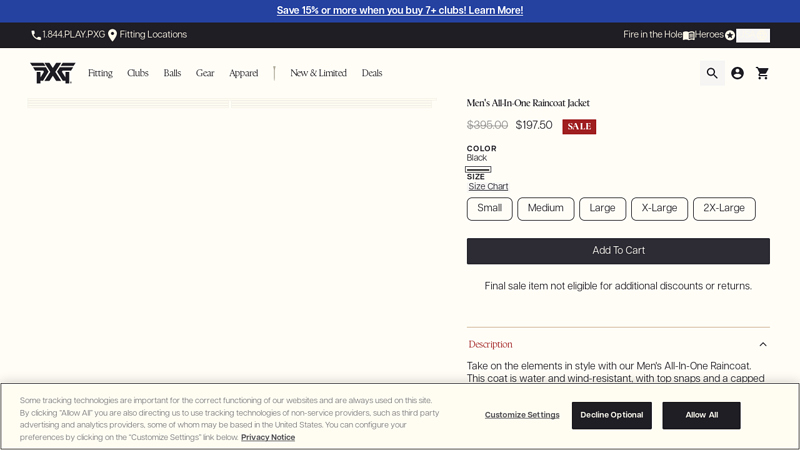Choose the Black color swatch

(x=478, y=169)
